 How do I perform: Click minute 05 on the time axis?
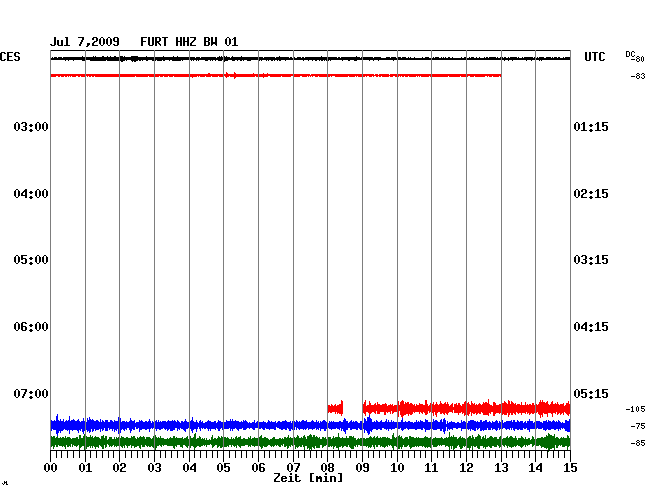223,467
